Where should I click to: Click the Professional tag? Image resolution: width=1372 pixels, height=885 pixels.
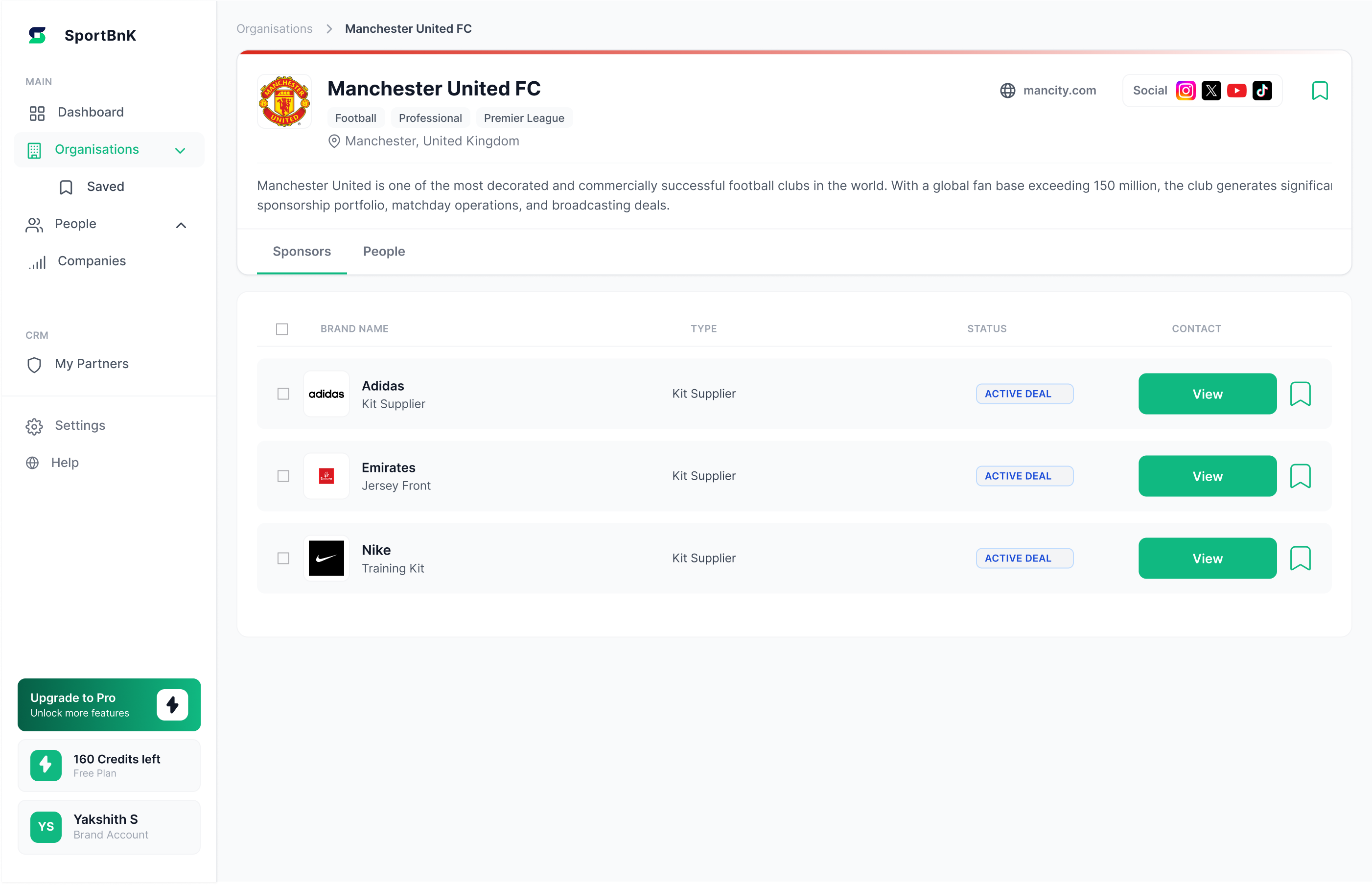430,118
